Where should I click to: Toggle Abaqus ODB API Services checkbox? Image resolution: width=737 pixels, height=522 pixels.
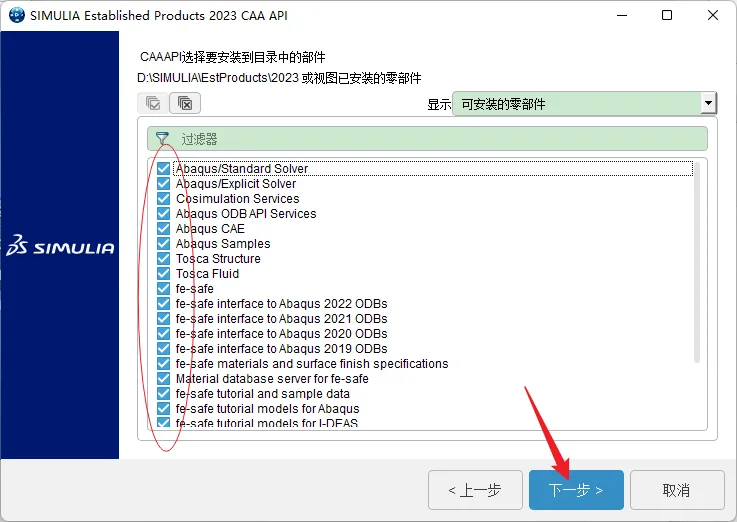pos(163,213)
